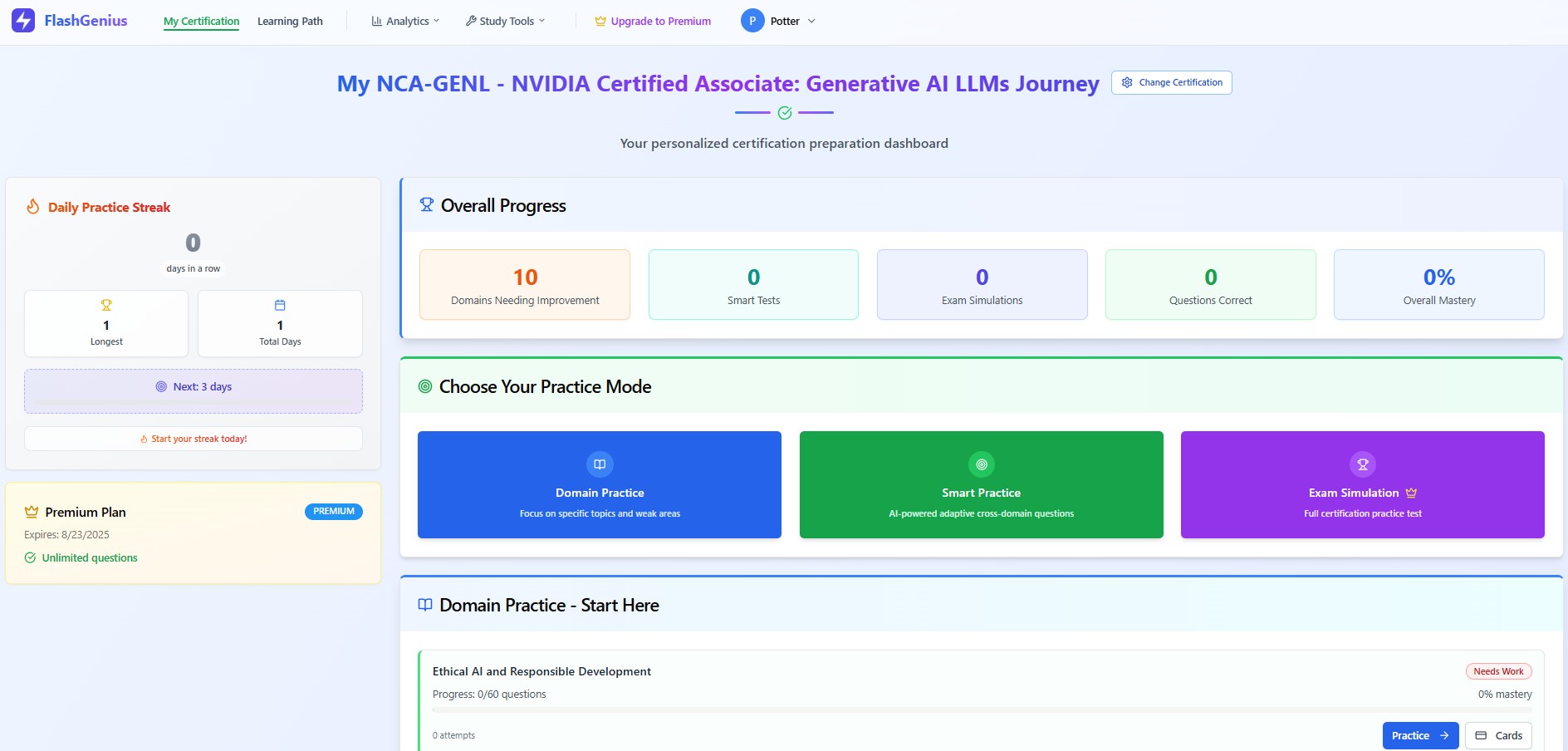Click the target icon in Smart Practice card
1568x751 pixels.
coord(982,464)
